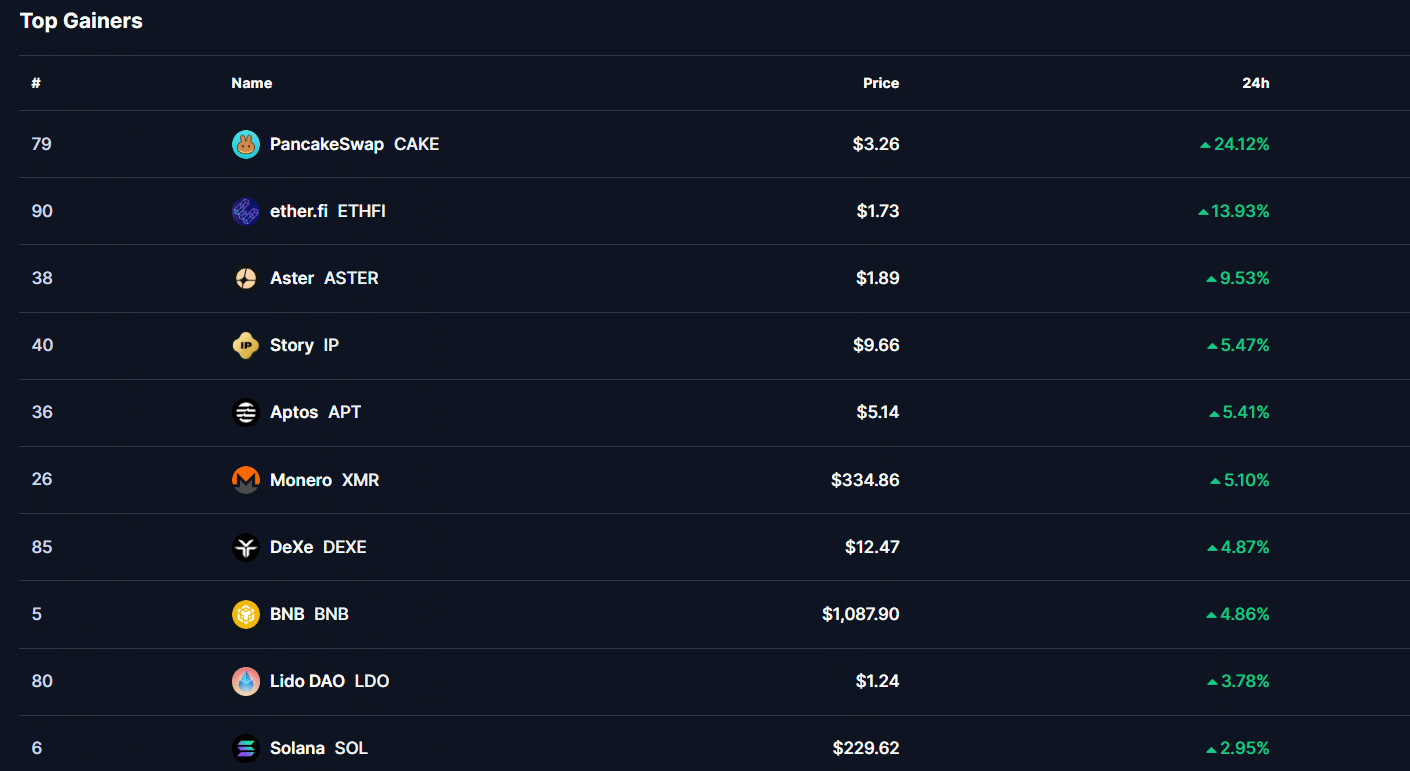The width and height of the screenshot is (1410, 771).
Task: Sort by the # rank column header
Action: coord(36,83)
